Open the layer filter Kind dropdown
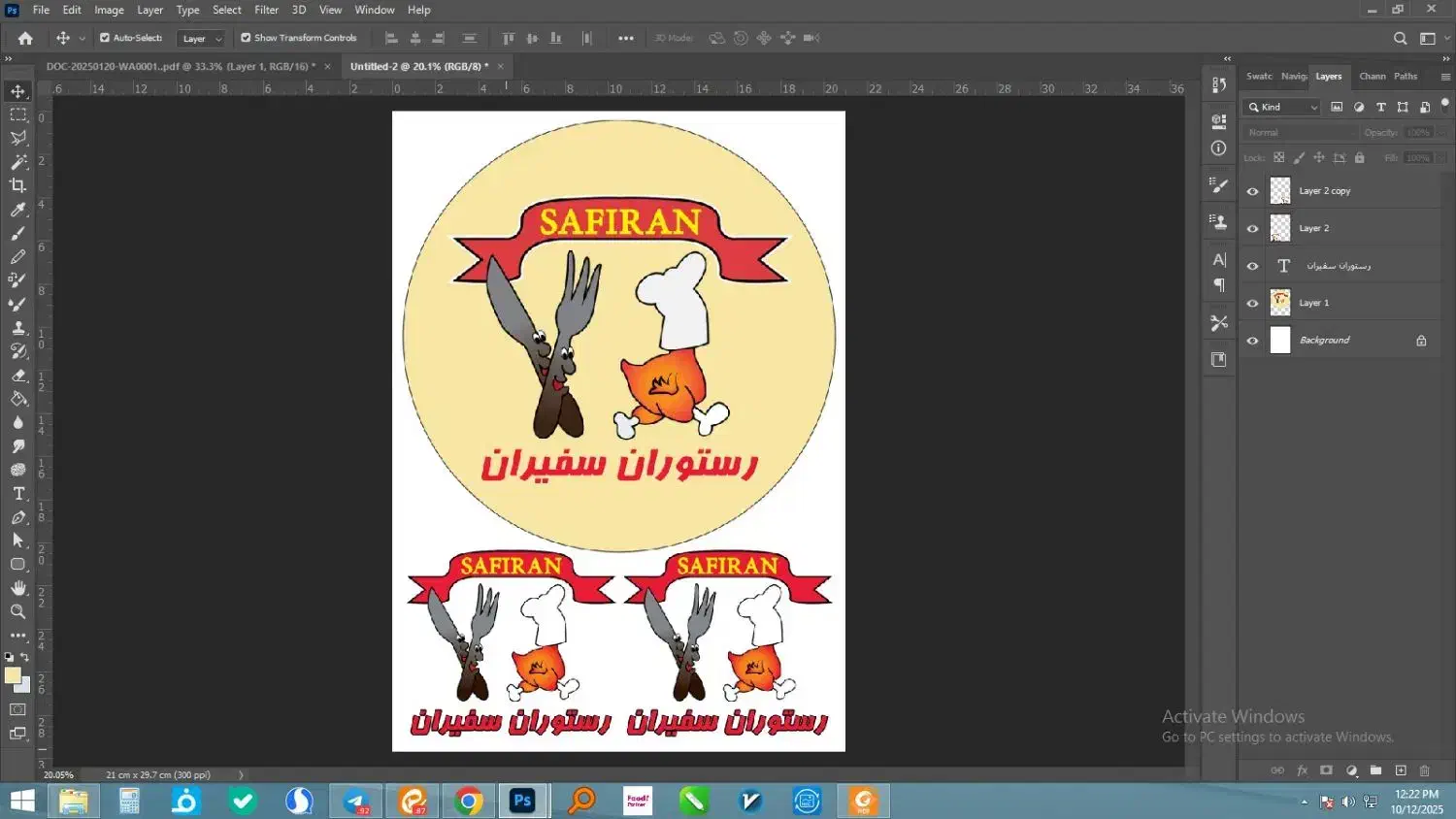1456x819 pixels. [1283, 107]
